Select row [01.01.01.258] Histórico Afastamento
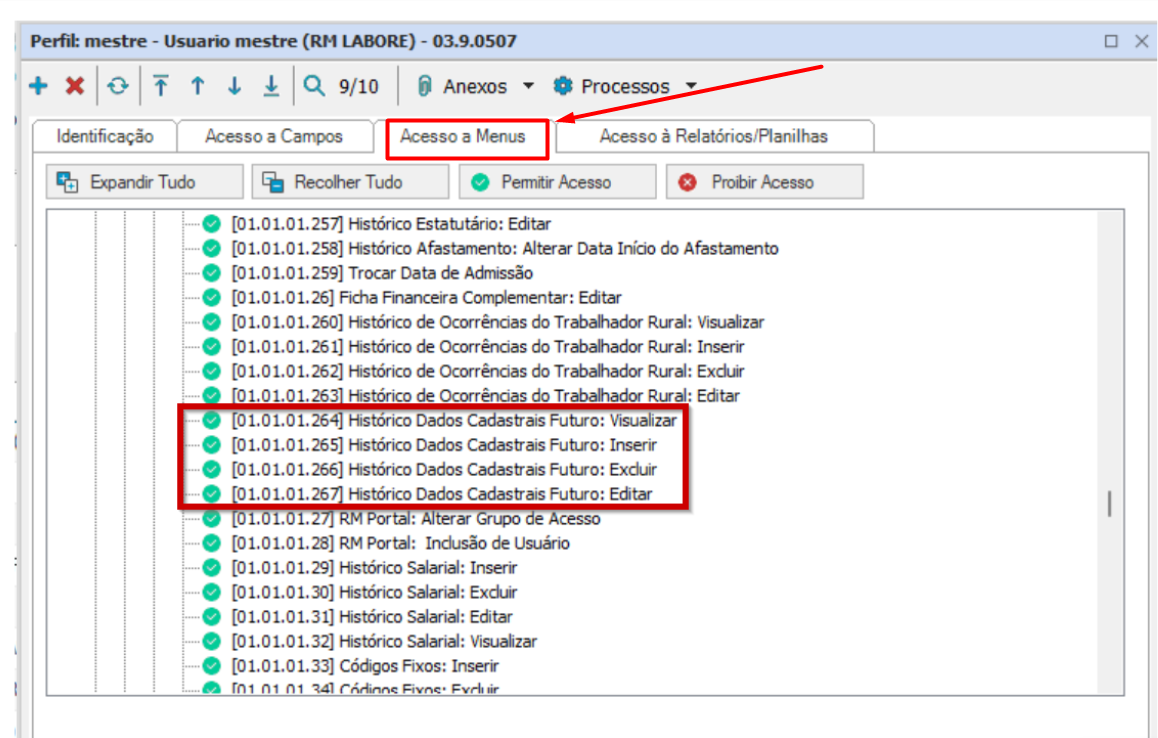The width and height of the screenshot is (1158, 738). click(x=505, y=248)
